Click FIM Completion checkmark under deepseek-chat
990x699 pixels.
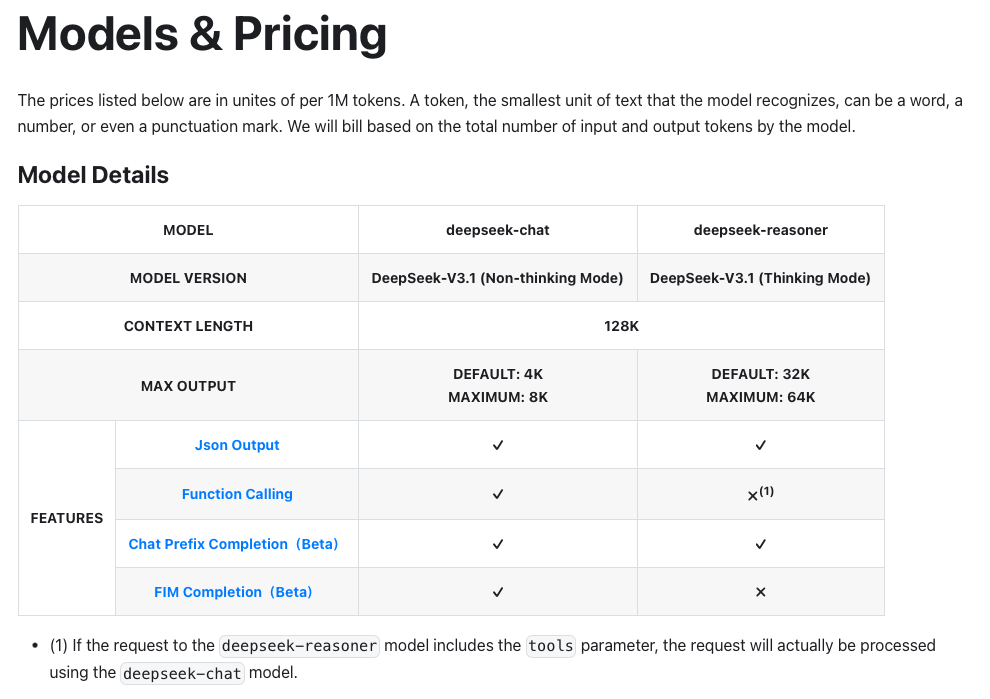[x=498, y=592]
